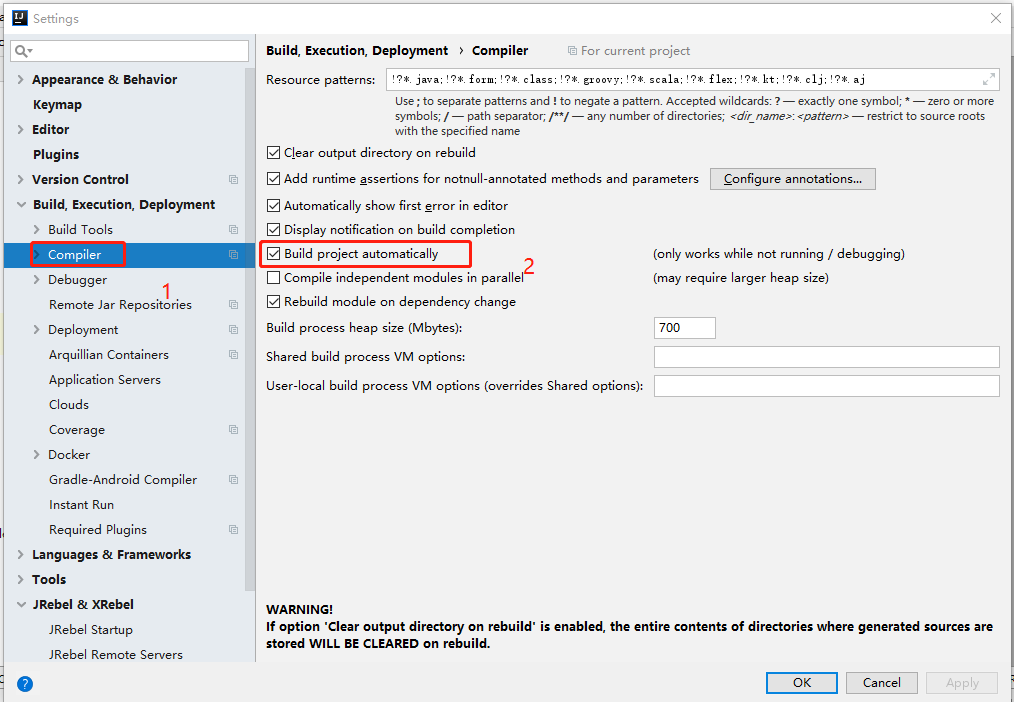Click project-level icon beside Build Tools

[233, 229]
